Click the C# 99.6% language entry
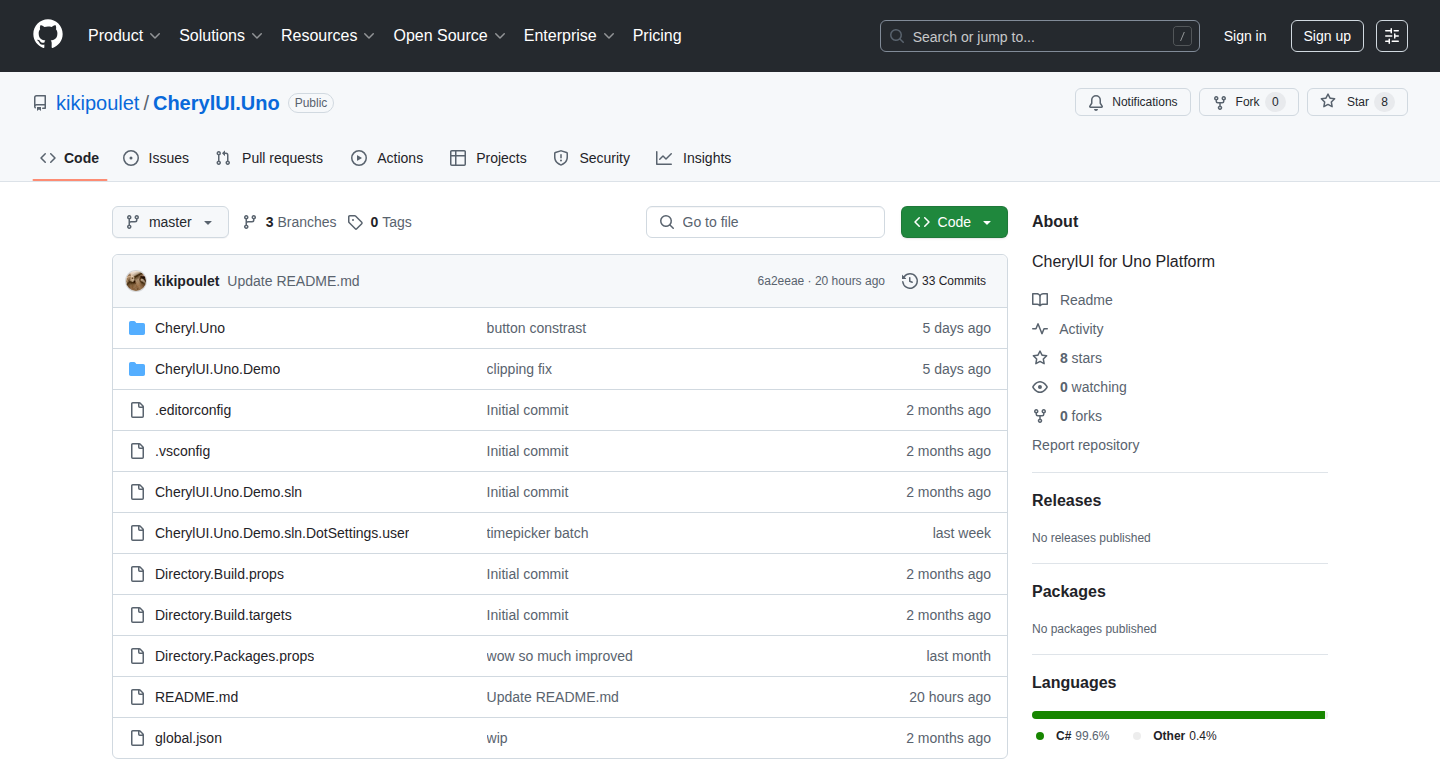 pos(1072,736)
